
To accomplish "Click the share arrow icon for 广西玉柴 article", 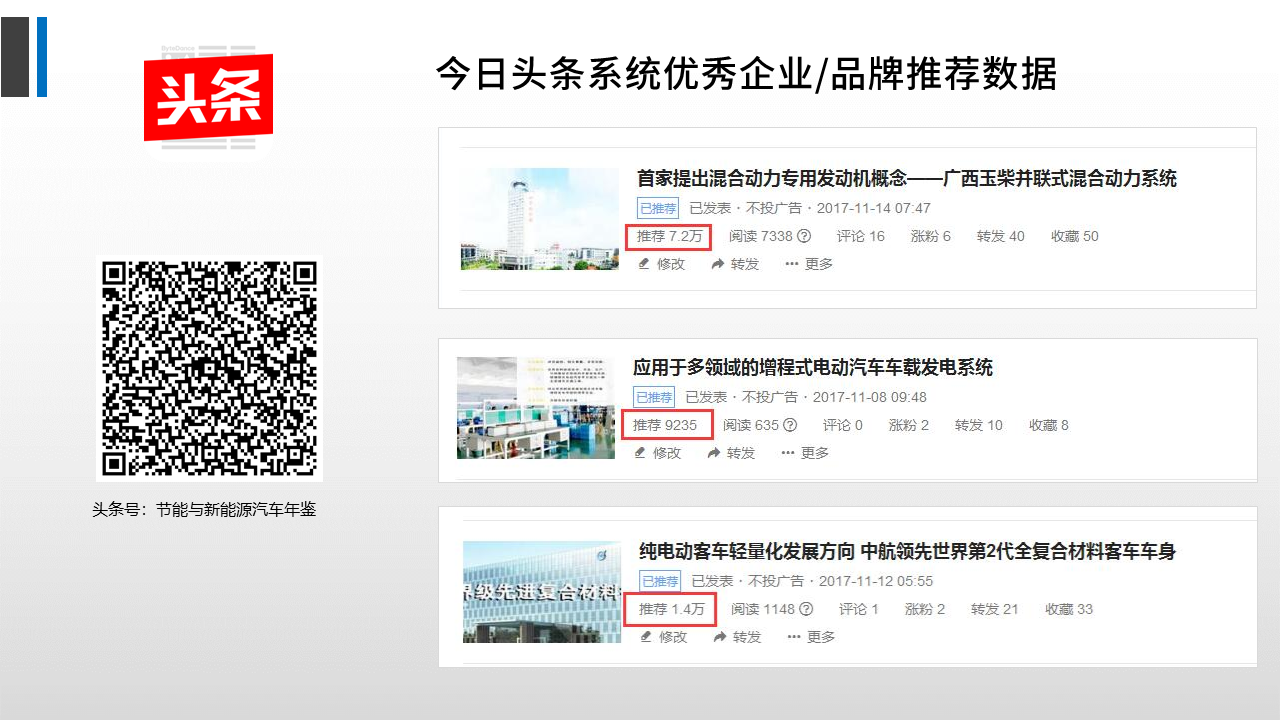I will tap(718, 264).
